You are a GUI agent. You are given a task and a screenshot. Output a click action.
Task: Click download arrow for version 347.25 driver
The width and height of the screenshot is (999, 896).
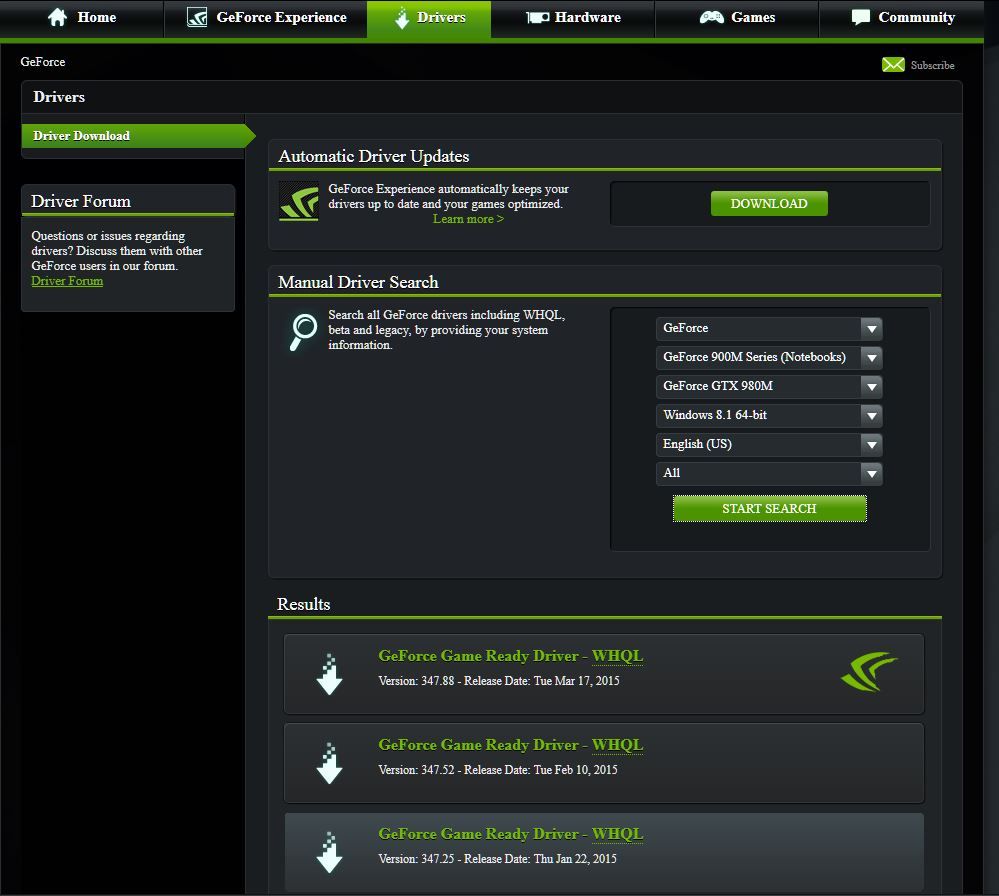(329, 853)
